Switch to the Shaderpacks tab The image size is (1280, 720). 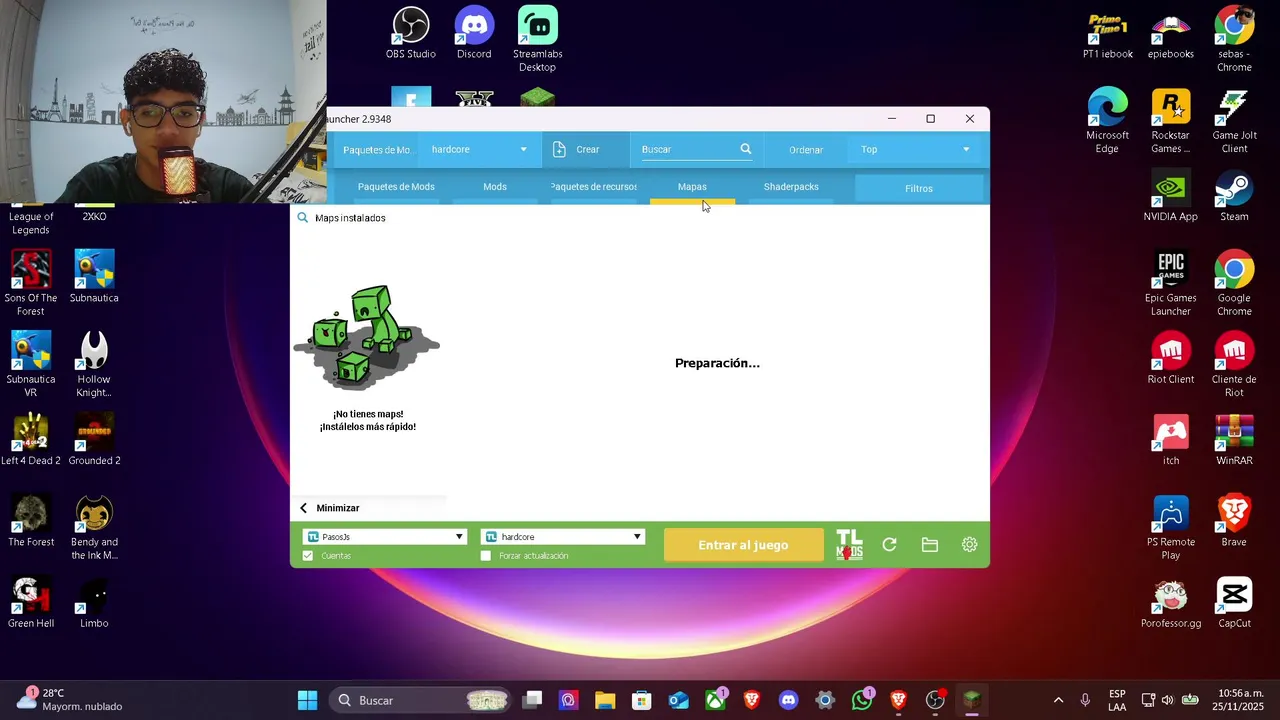pyautogui.click(x=791, y=187)
